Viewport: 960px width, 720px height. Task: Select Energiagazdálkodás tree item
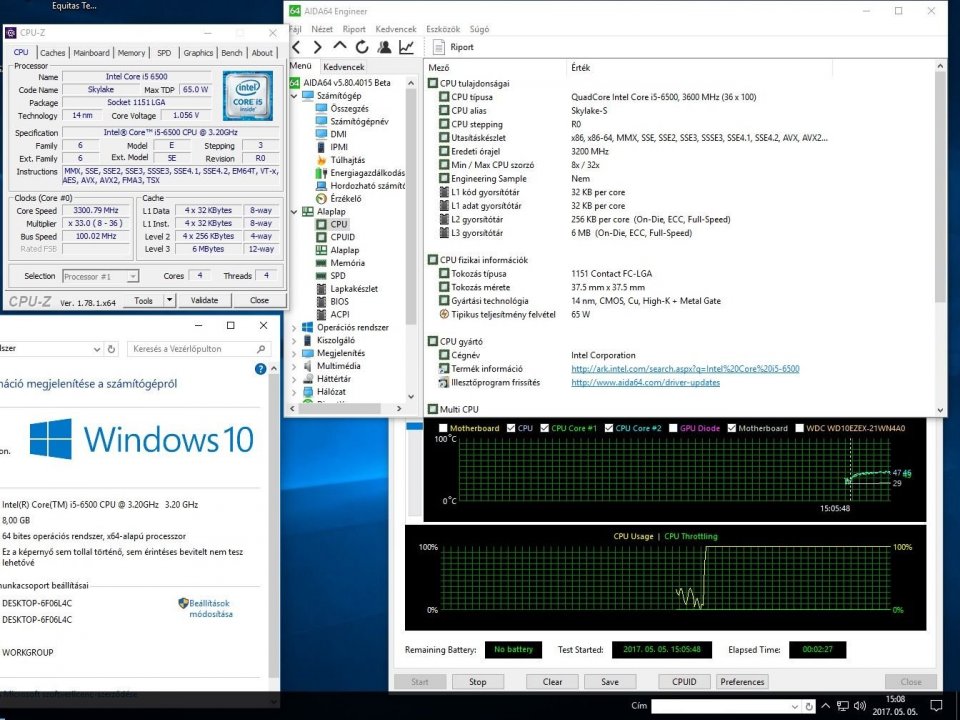point(367,173)
